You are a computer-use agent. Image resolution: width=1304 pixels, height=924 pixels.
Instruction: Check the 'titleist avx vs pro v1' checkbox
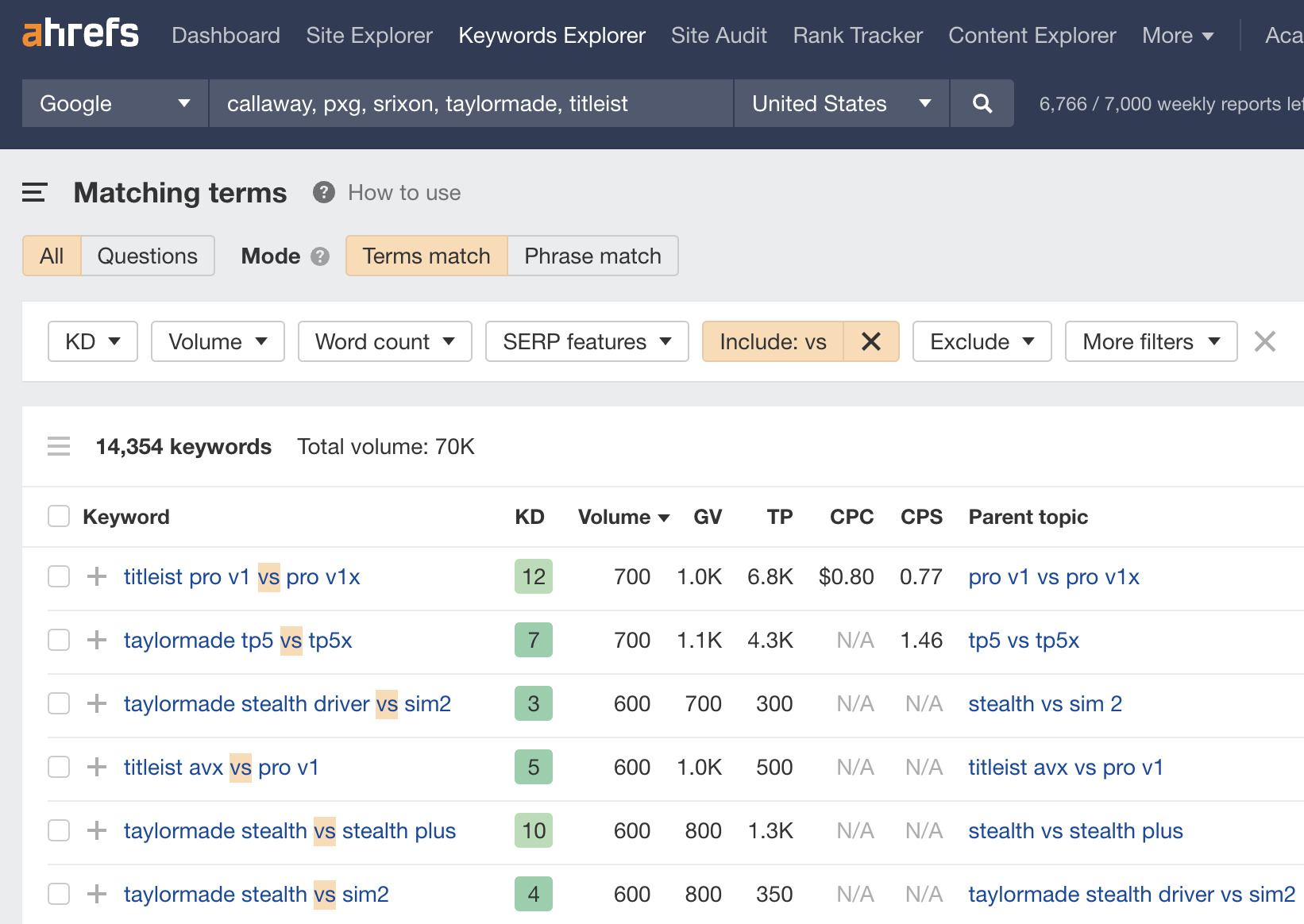pos(58,767)
